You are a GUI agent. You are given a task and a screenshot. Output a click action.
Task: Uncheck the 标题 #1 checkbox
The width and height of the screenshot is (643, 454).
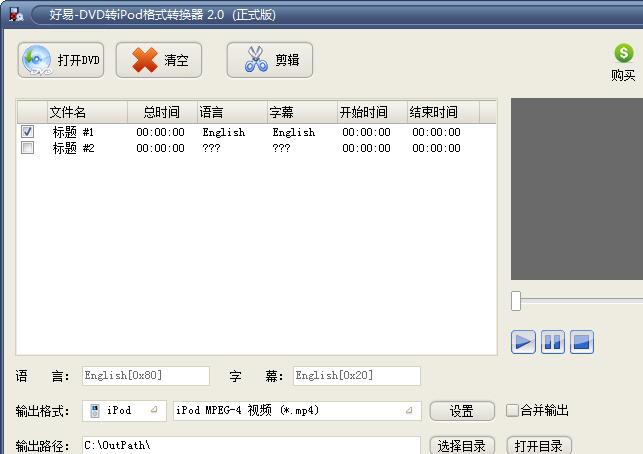click(x=27, y=132)
